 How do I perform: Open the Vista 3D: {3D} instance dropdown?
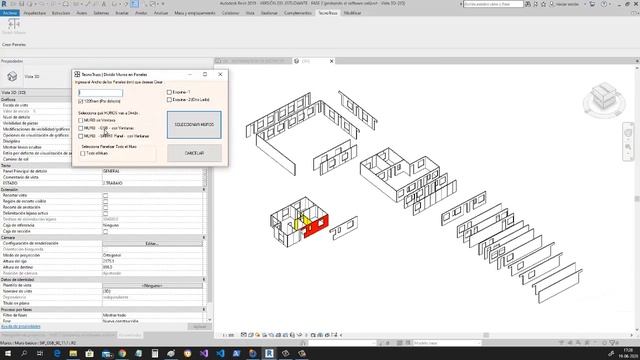(x=37, y=92)
